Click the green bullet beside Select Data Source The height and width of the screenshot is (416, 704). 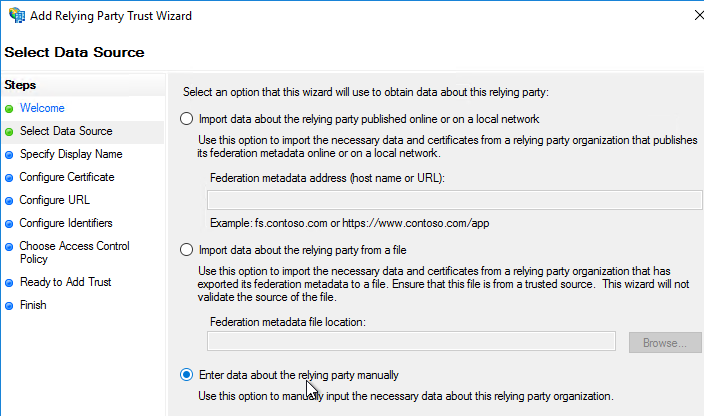tap(9, 131)
